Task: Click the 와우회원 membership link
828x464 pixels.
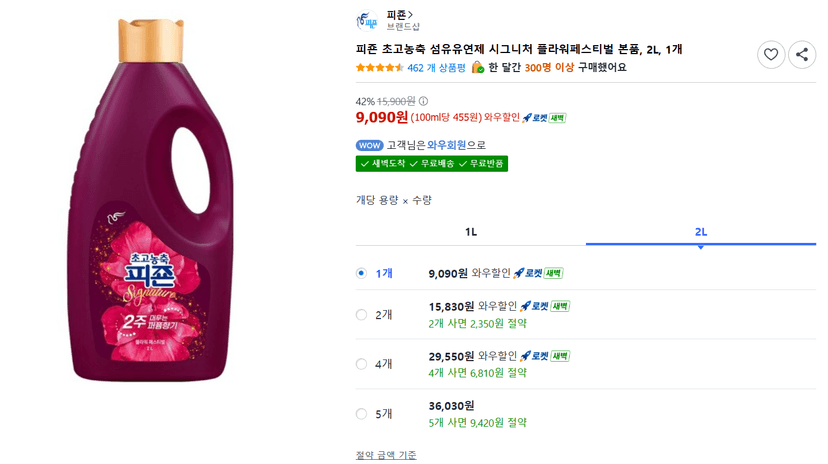Action: tap(446, 145)
